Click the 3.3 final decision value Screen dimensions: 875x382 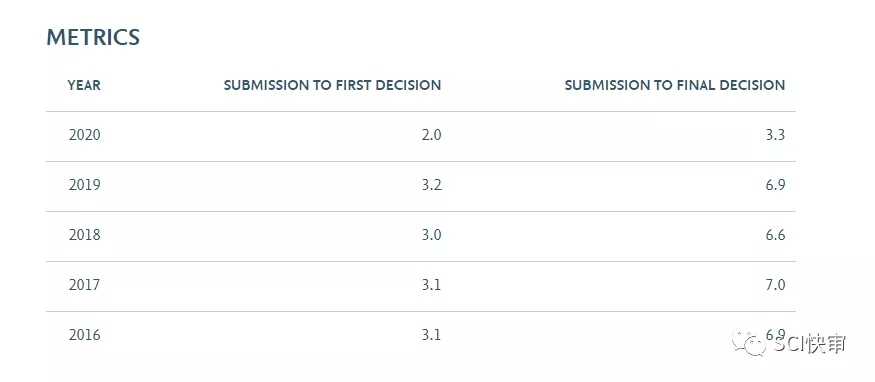click(x=776, y=135)
